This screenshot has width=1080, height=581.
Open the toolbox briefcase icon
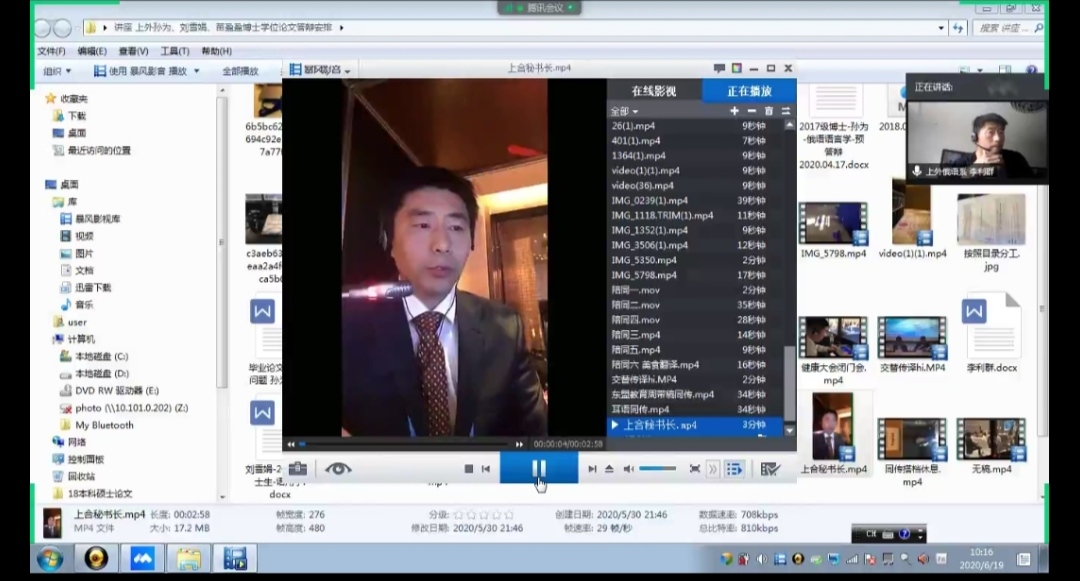click(x=297, y=468)
